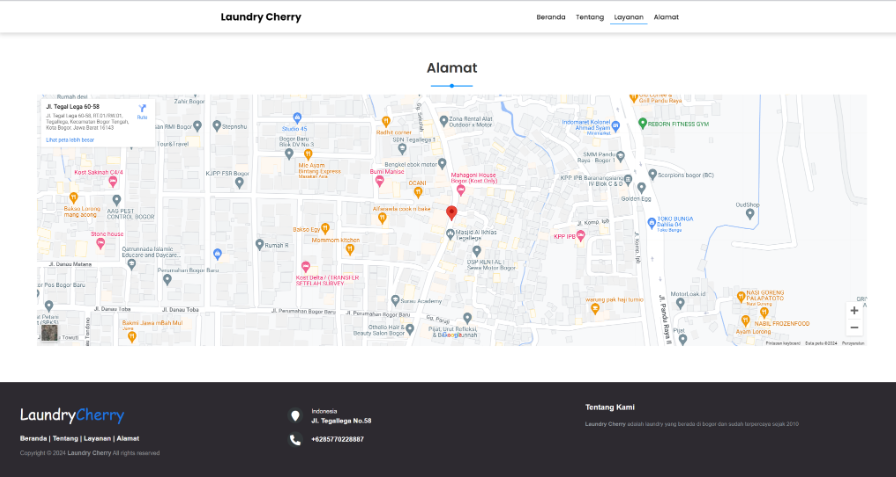Click the 'Jl. Tegal Lega 60-58' map card title
This screenshot has width=896, height=477.
coord(73,107)
